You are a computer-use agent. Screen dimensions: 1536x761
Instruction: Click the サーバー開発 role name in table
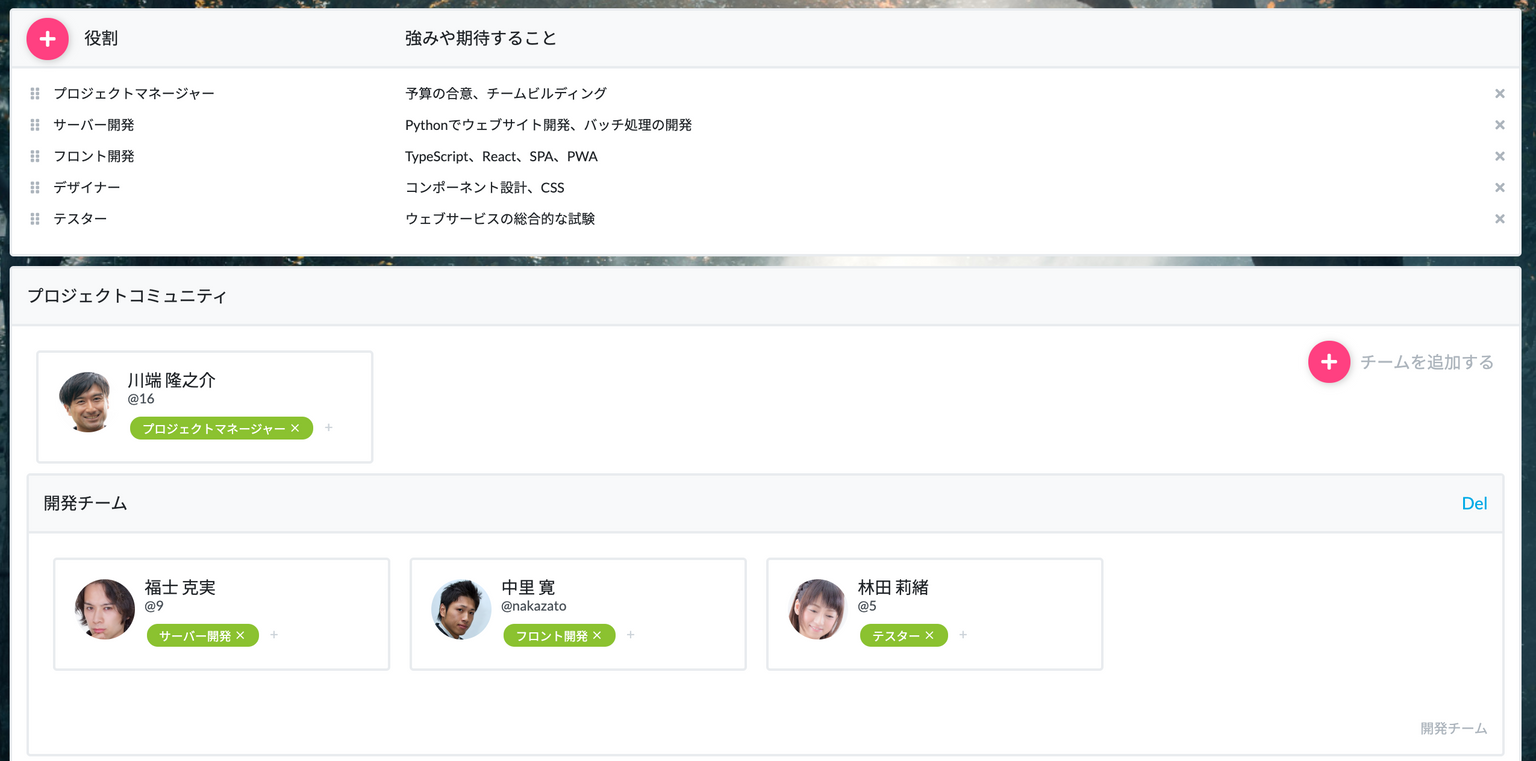94,125
